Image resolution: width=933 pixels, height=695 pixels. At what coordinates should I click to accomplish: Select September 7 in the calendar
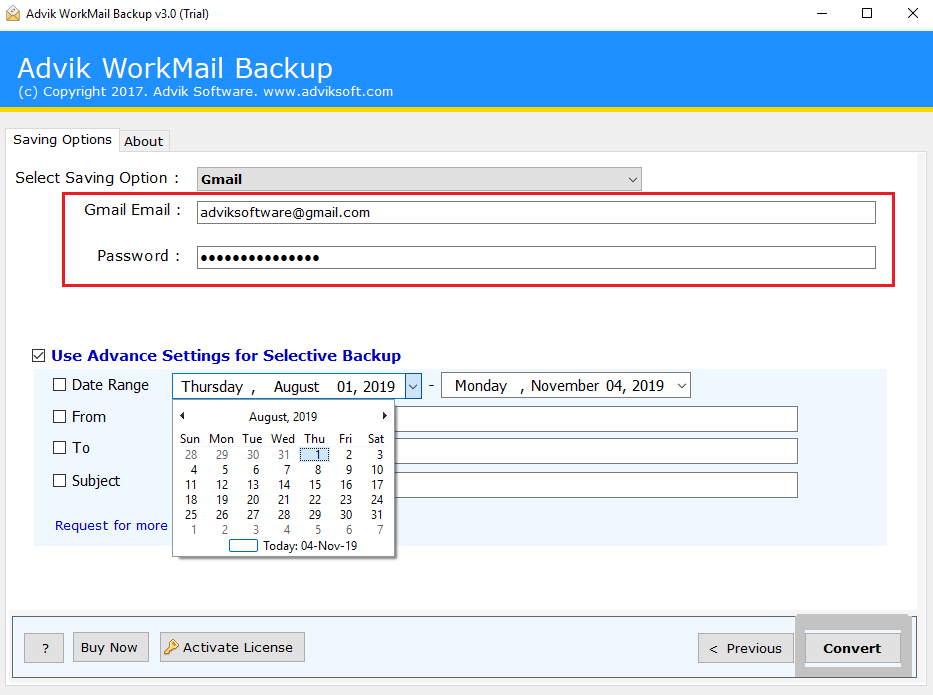pos(380,530)
